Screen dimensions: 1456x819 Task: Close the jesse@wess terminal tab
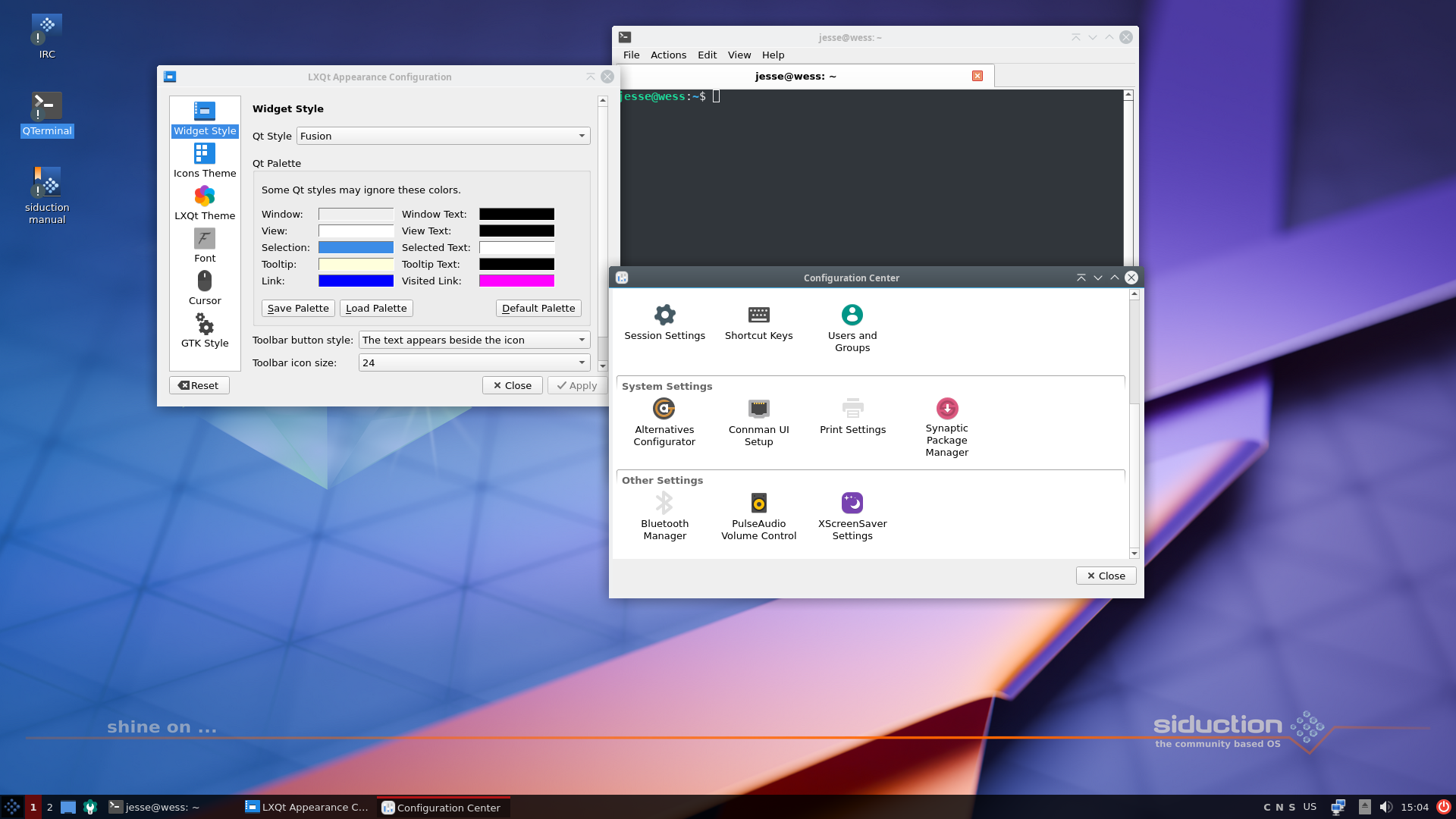(977, 76)
